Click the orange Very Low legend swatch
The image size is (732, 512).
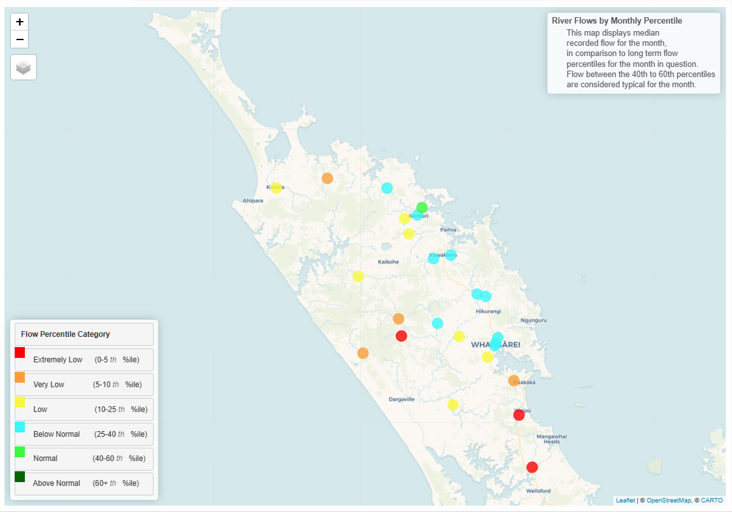[20, 377]
